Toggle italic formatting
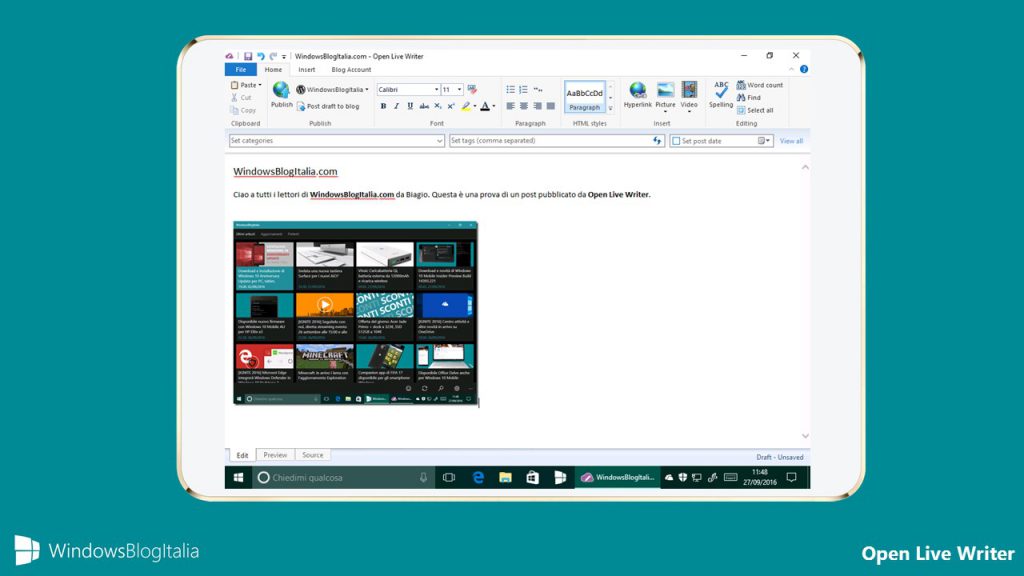The image size is (1024, 576). [x=396, y=104]
